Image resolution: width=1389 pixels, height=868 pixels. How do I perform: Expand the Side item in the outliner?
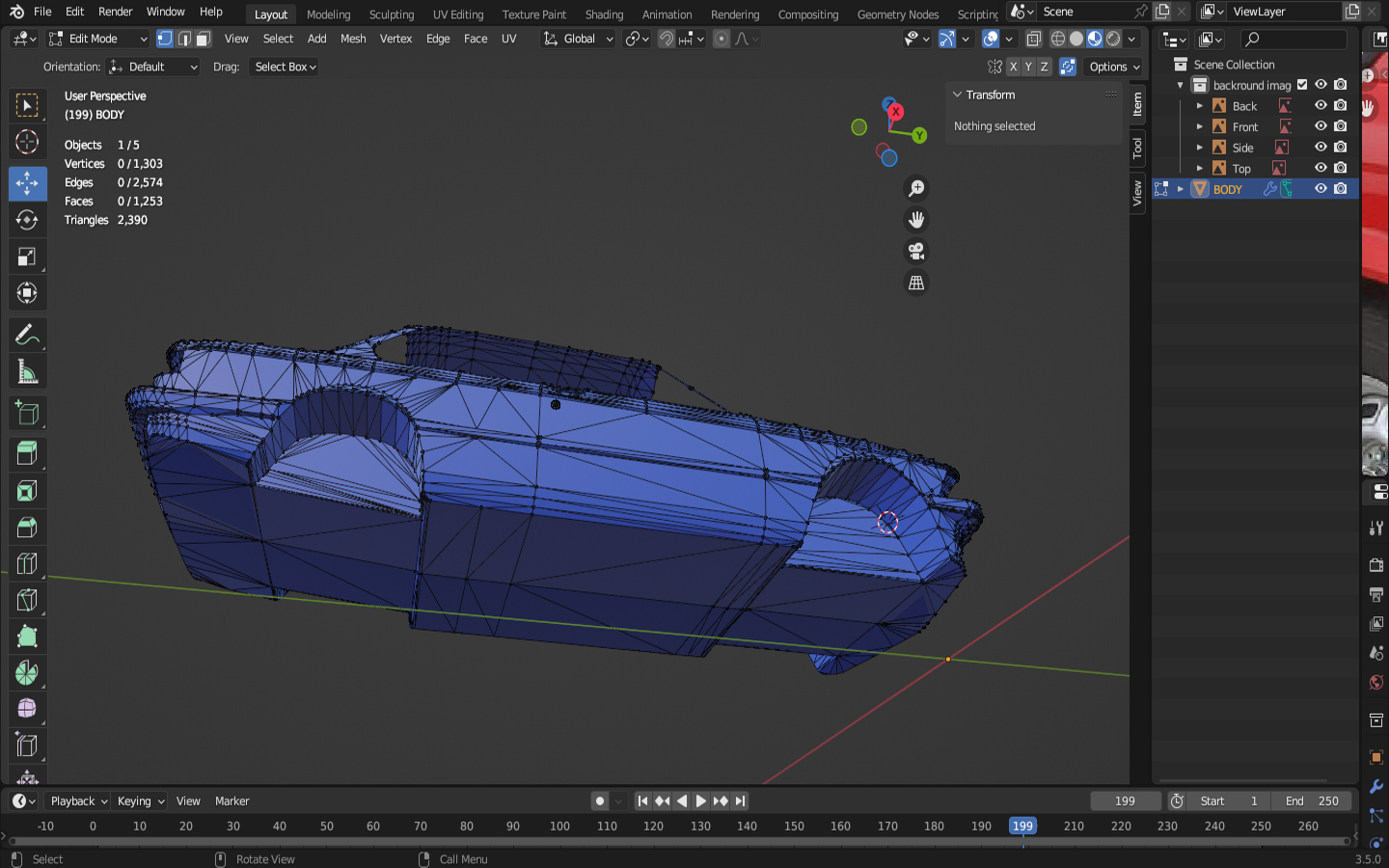(1199, 148)
